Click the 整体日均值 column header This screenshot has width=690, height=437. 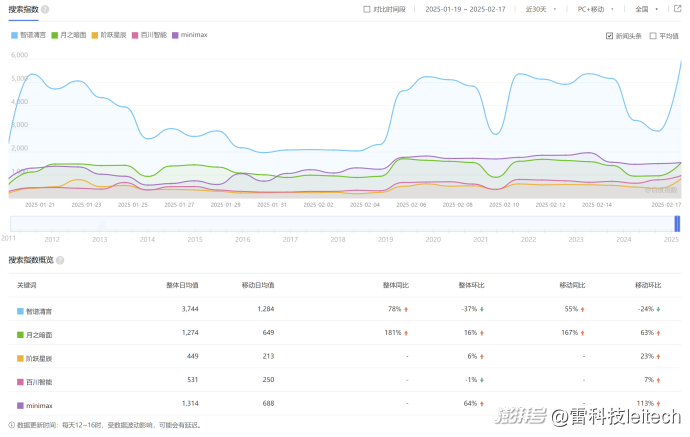tap(182, 286)
